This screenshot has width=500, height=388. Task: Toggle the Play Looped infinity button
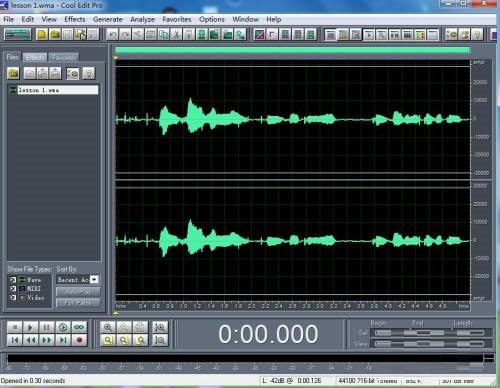tap(79, 327)
